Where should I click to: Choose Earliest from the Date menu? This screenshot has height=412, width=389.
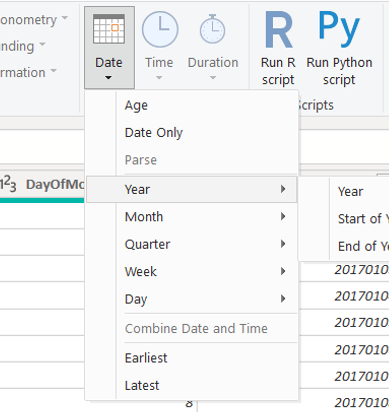(191, 358)
